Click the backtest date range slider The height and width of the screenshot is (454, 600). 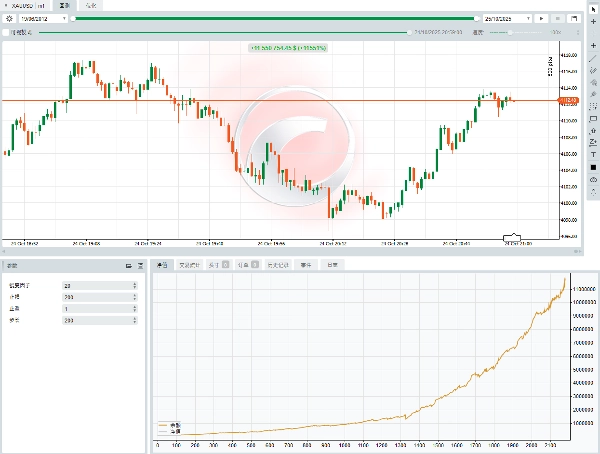point(275,18)
